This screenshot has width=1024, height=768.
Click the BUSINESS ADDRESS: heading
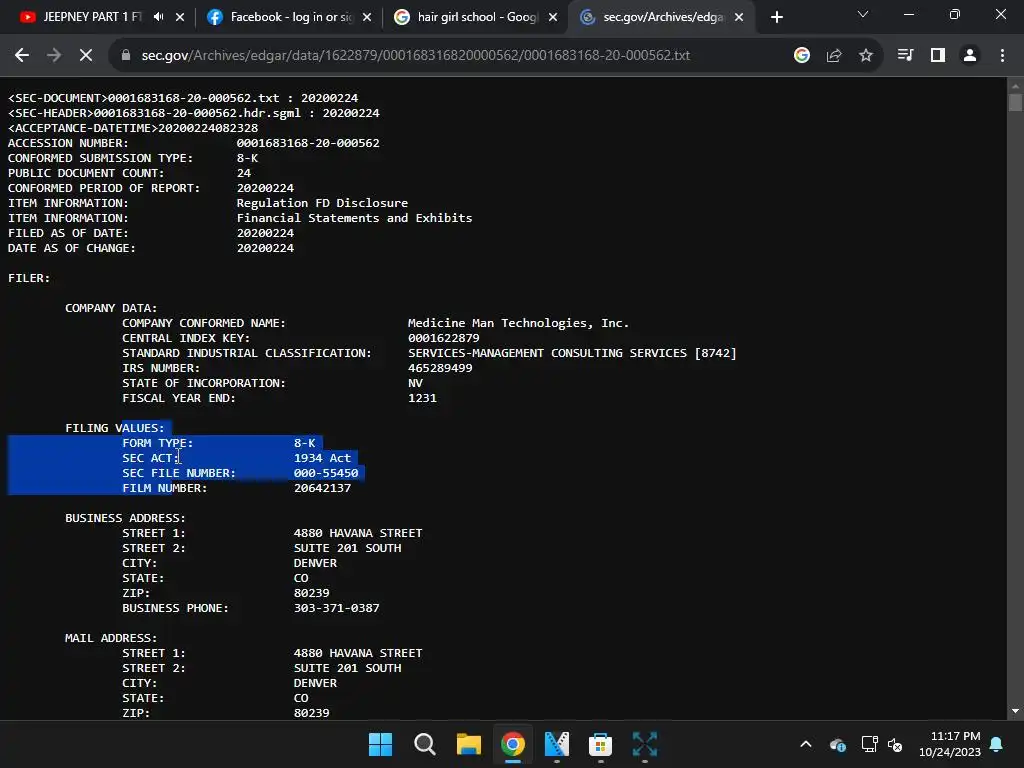click(125, 518)
